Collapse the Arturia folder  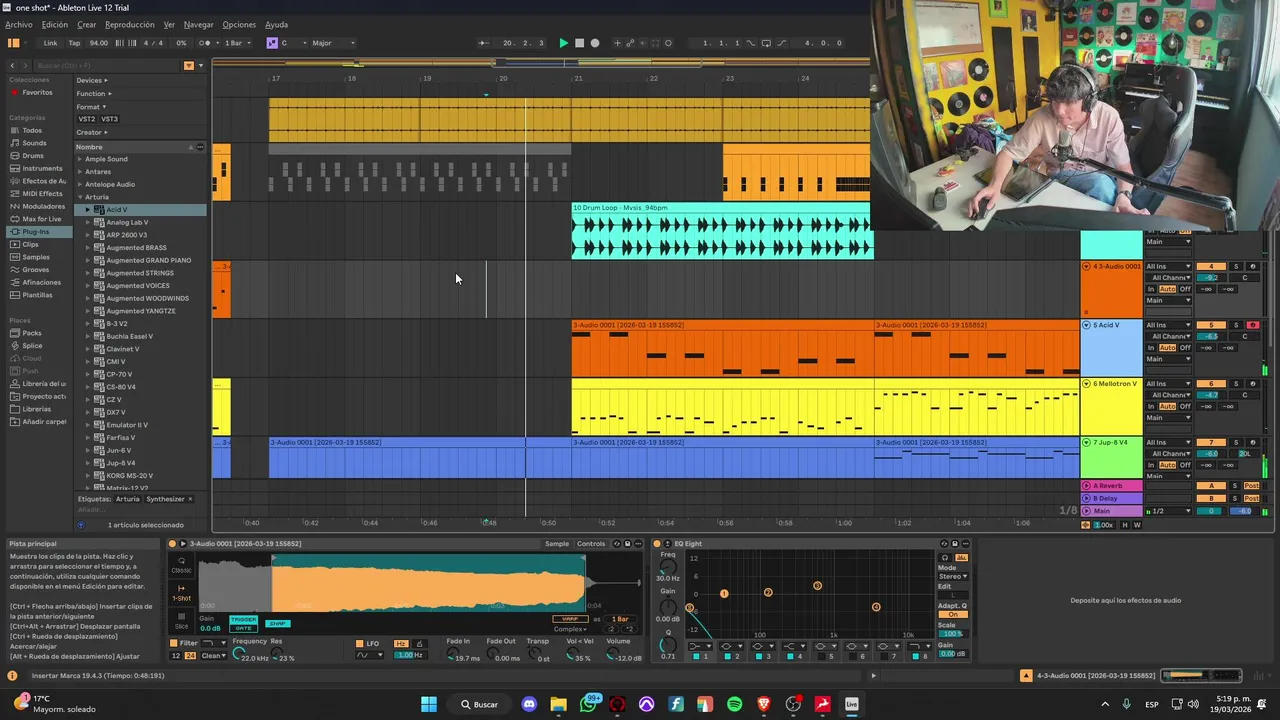tap(80, 197)
